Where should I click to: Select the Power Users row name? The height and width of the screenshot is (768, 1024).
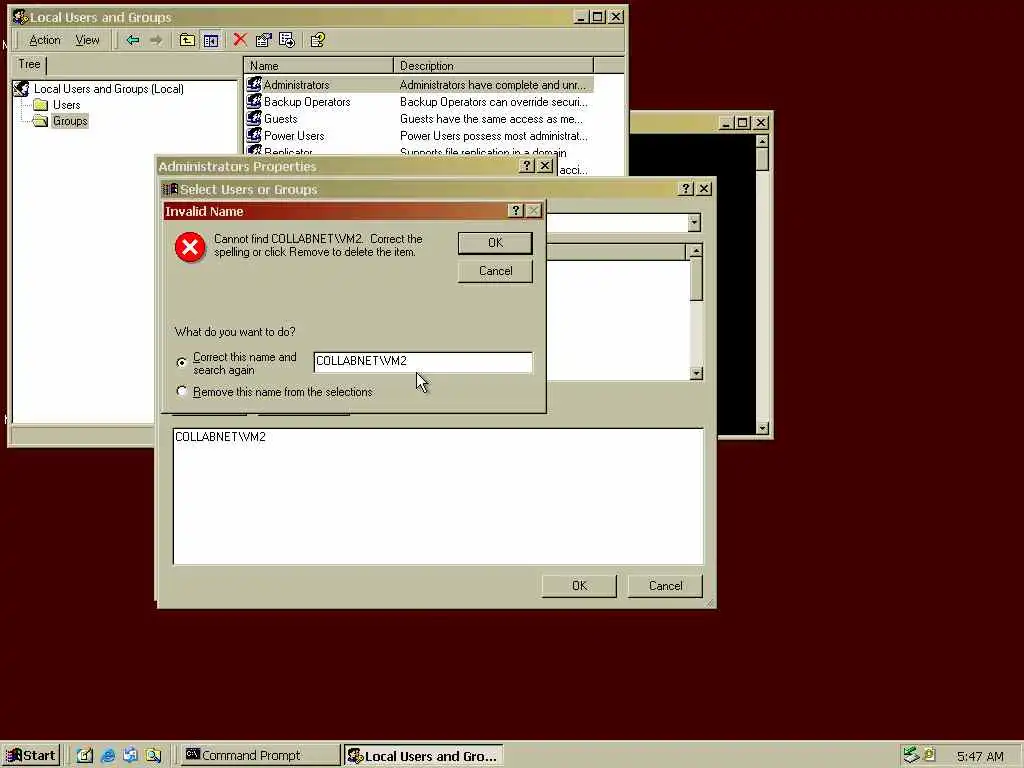click(x=294, y=136)
